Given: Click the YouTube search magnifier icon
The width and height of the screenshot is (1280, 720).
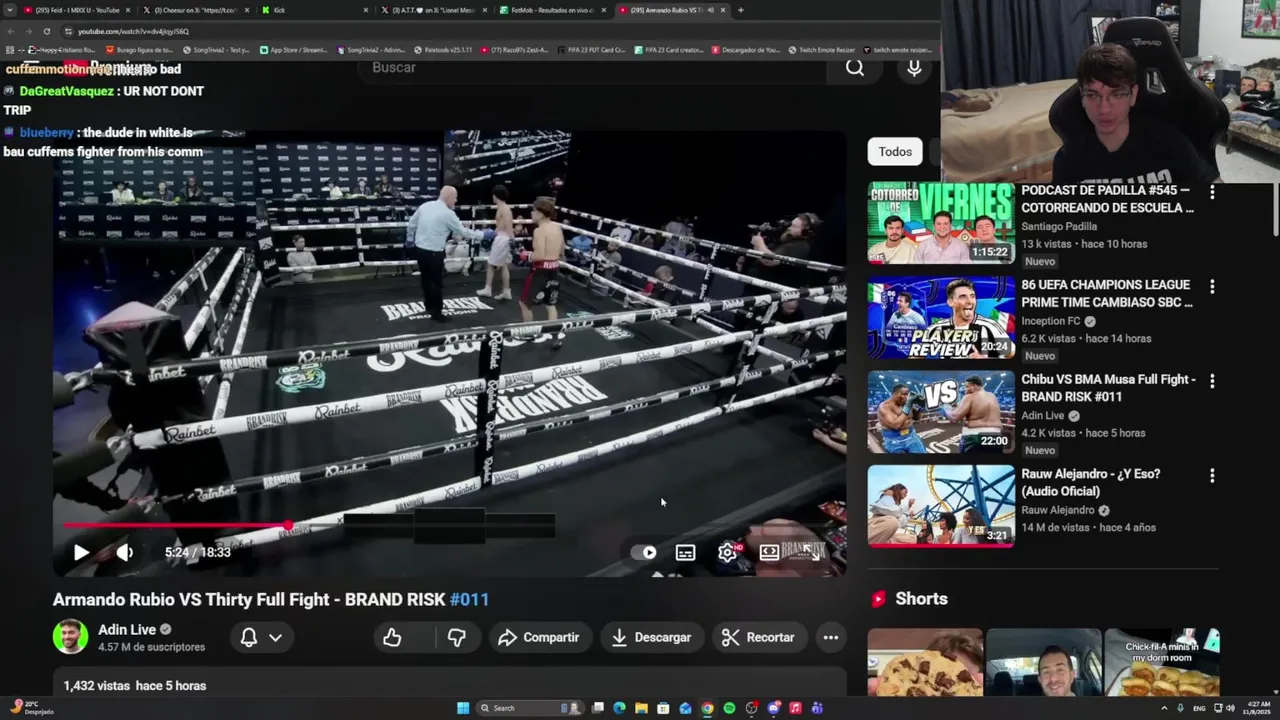Looking at the screenshot, I should coord(855,67).
